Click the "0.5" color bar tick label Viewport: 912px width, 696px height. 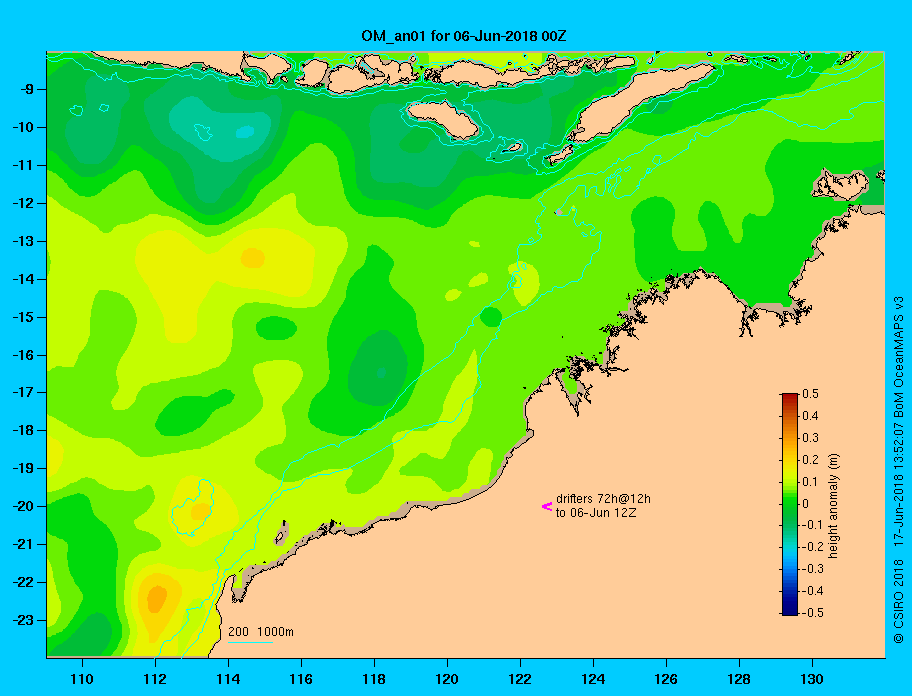click(810, 394)
